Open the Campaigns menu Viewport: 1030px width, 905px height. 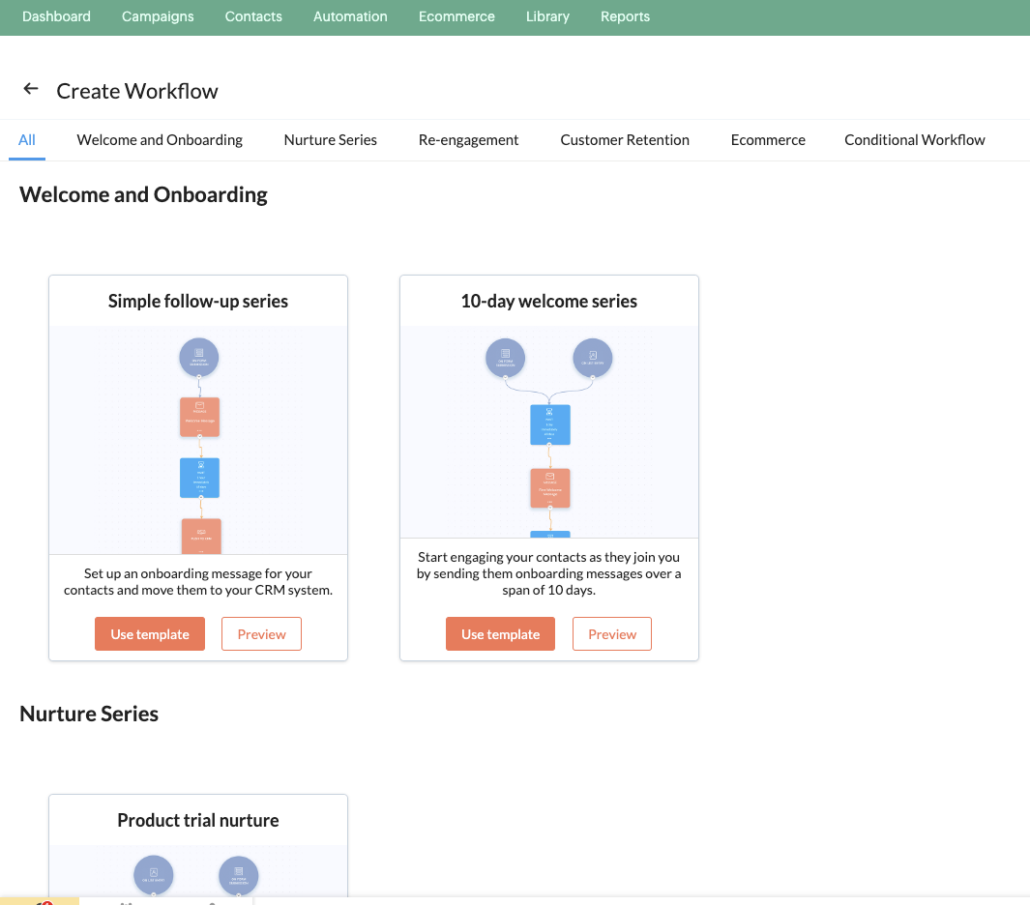158,16
